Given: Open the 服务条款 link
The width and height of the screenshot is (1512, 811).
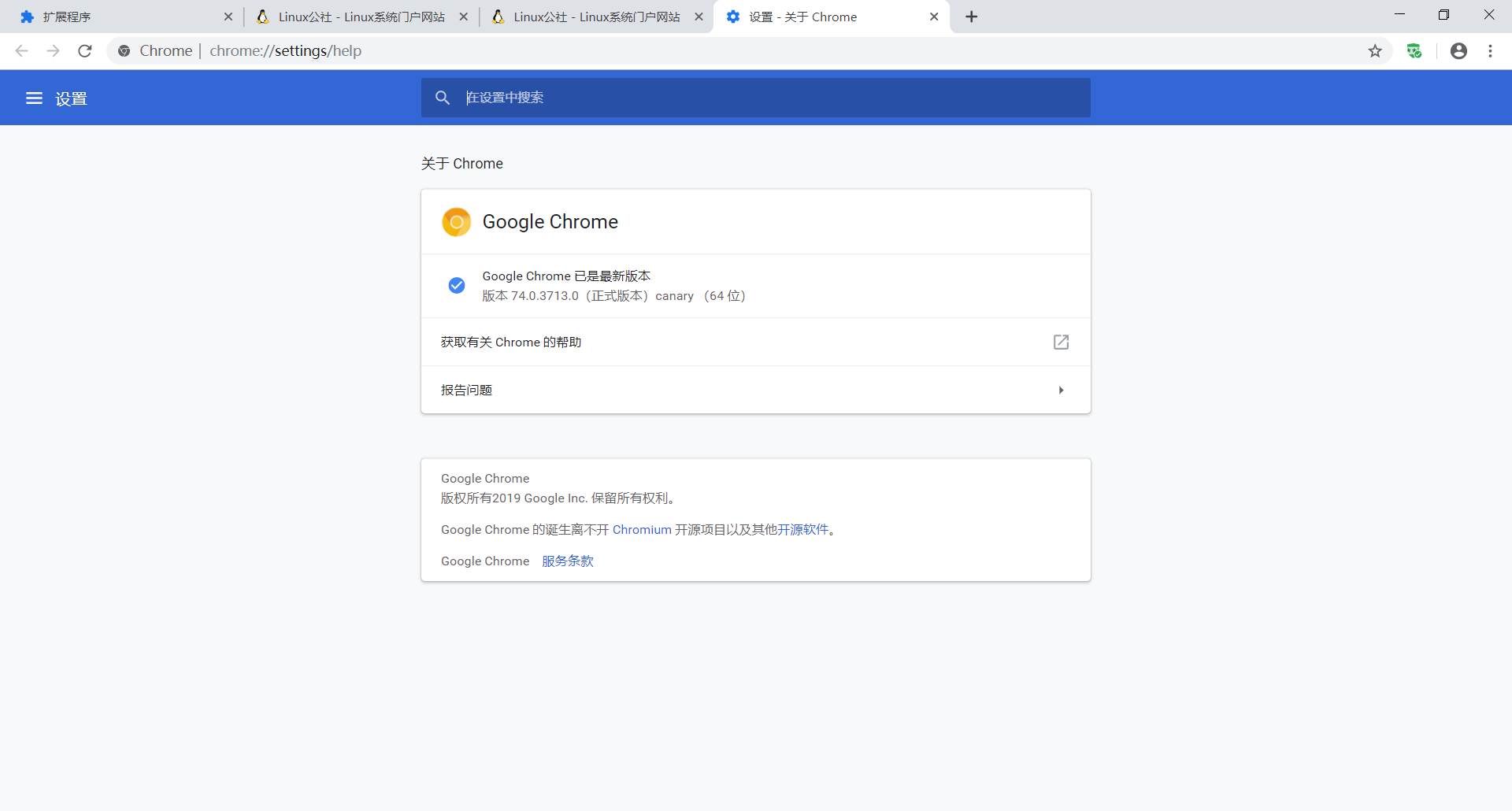Looking at the screenshot, I should pyautogui.click(x=568, y=561).
